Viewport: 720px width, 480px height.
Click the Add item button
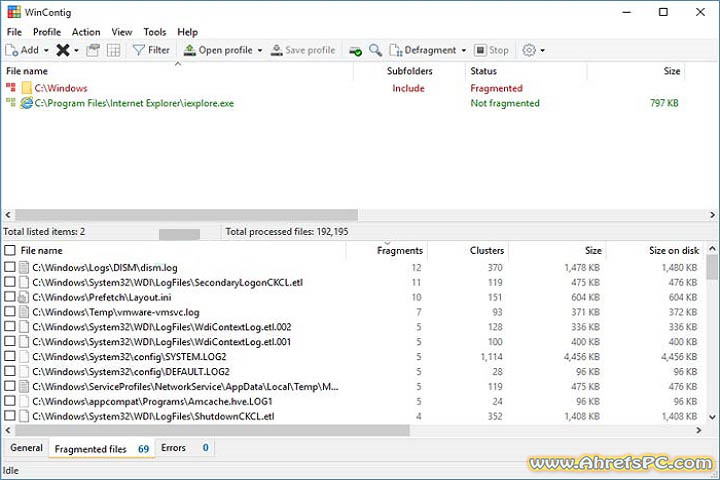tap(22, 50)
